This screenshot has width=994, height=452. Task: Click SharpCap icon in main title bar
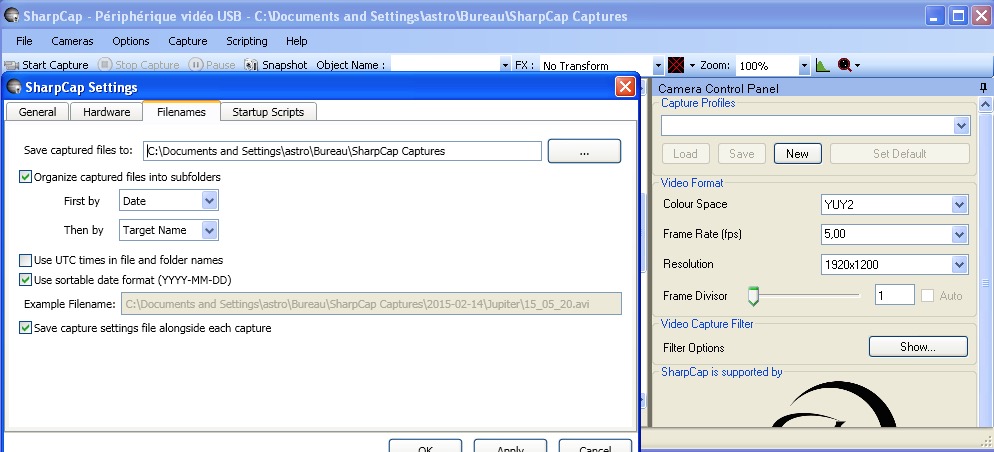coord(11,16)
